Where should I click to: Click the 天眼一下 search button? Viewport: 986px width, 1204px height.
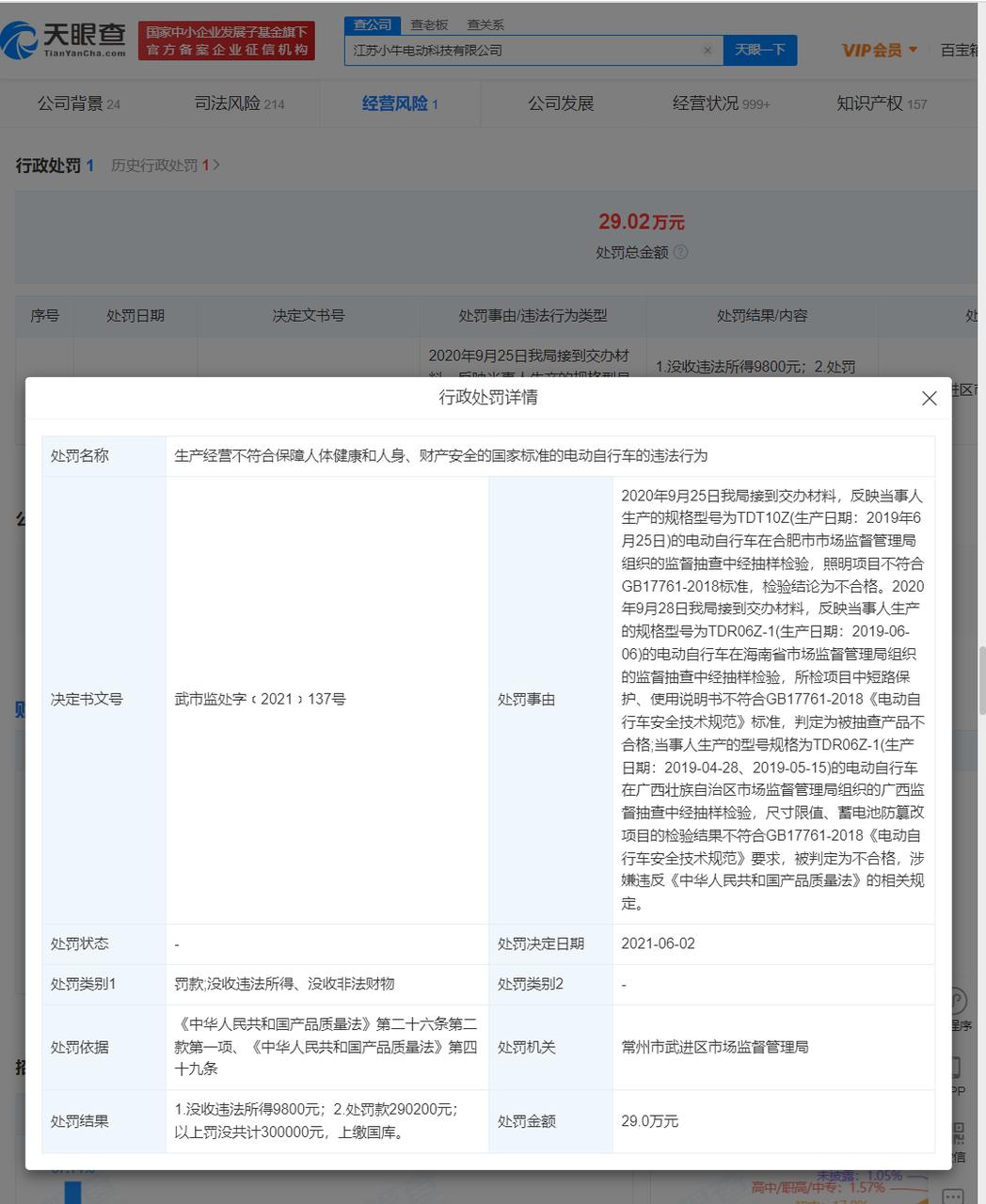(x=760, y=50)
